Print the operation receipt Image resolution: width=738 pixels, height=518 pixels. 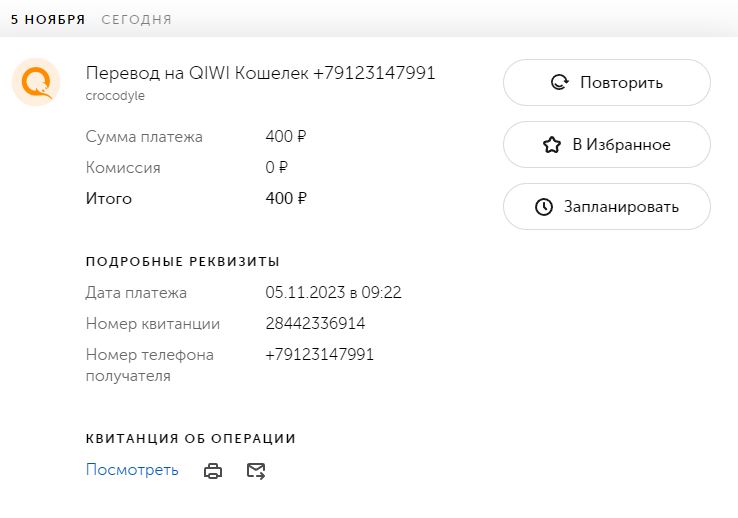click(213, 470)
